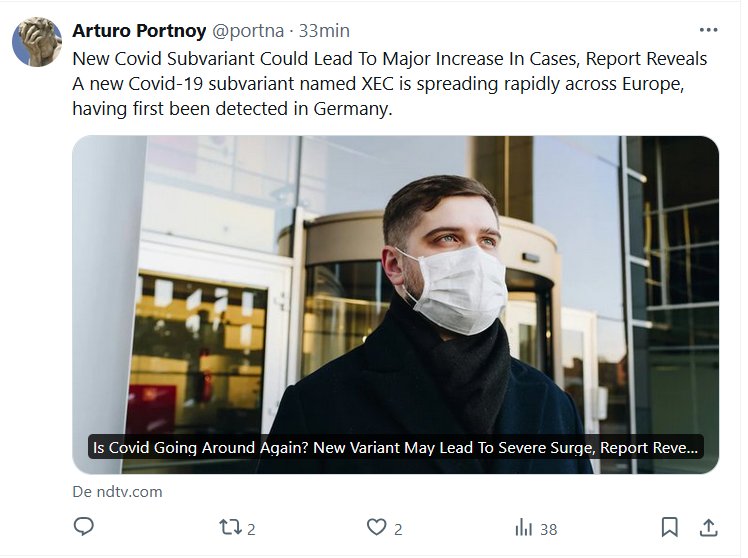Reply to Arturo Portnoy's post
The width and height of the screenshot is (748, 558).
[84, 527]
